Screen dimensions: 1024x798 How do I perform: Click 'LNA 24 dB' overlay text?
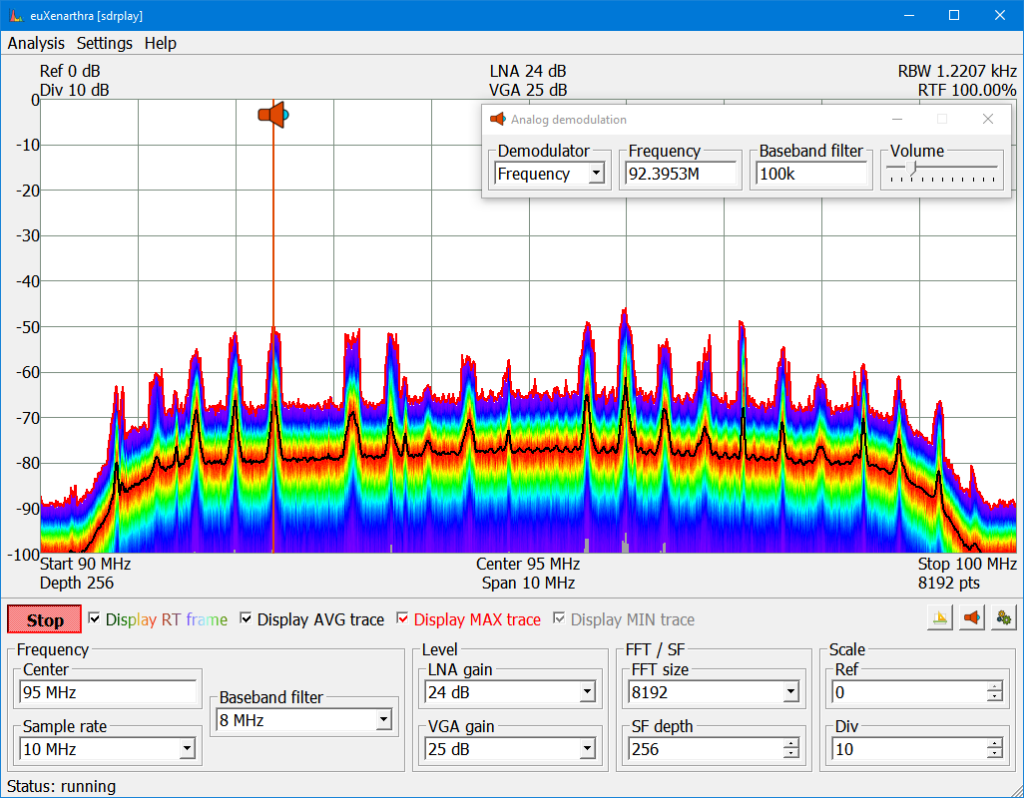[x=528, y=71]
